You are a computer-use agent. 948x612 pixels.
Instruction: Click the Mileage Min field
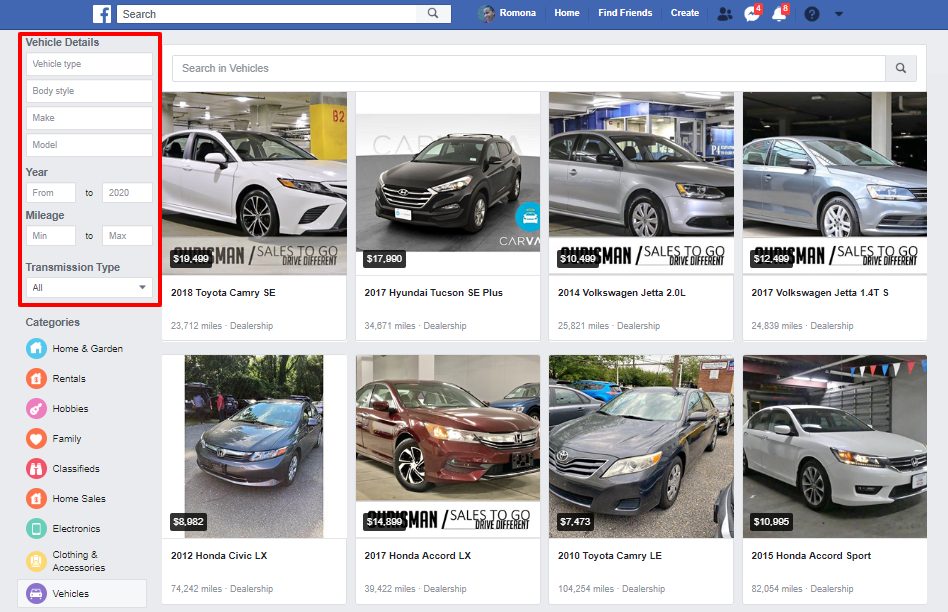point(51,236)
